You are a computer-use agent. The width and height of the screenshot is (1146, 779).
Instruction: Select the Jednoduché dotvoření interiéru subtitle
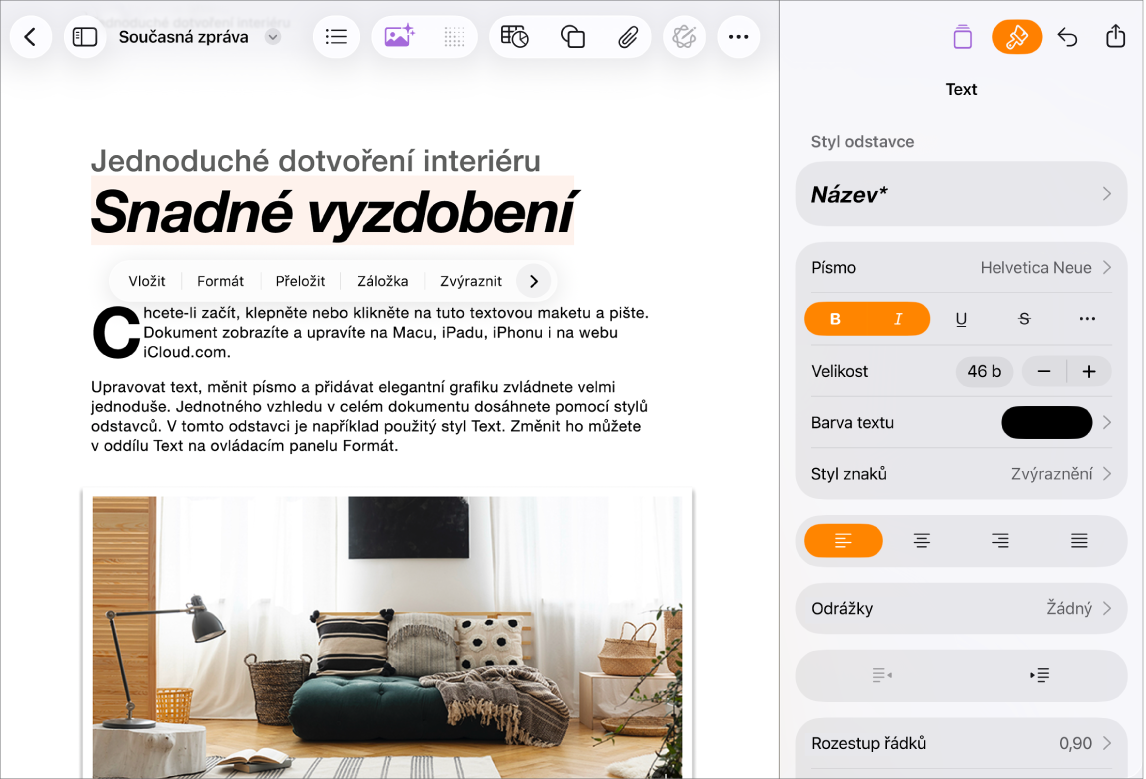pyautogui.click(x=316, y=161)
